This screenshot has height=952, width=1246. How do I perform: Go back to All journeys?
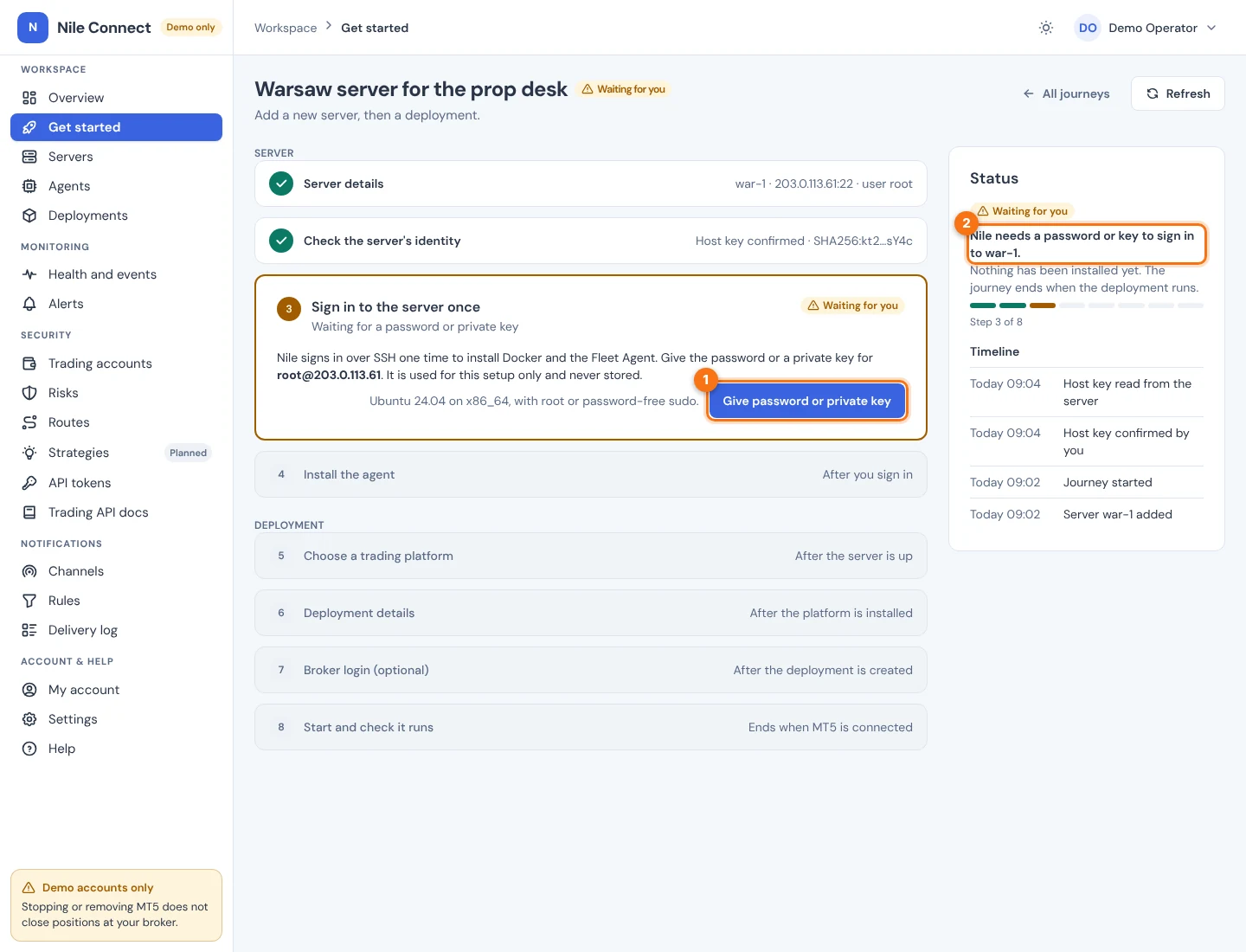(x=1066, y=93)
